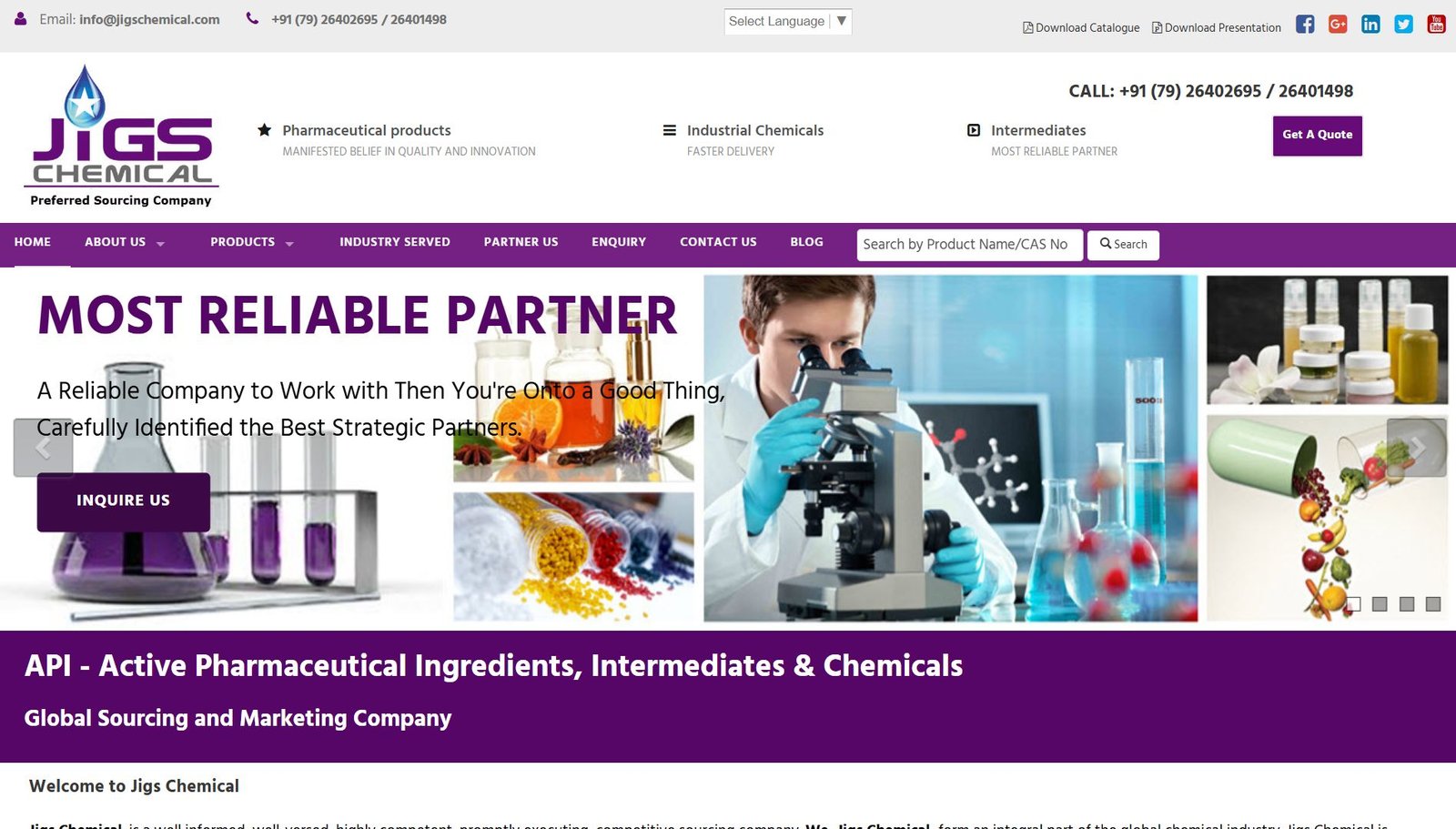Open the LinkedIn icon

tap(1370, 25)
